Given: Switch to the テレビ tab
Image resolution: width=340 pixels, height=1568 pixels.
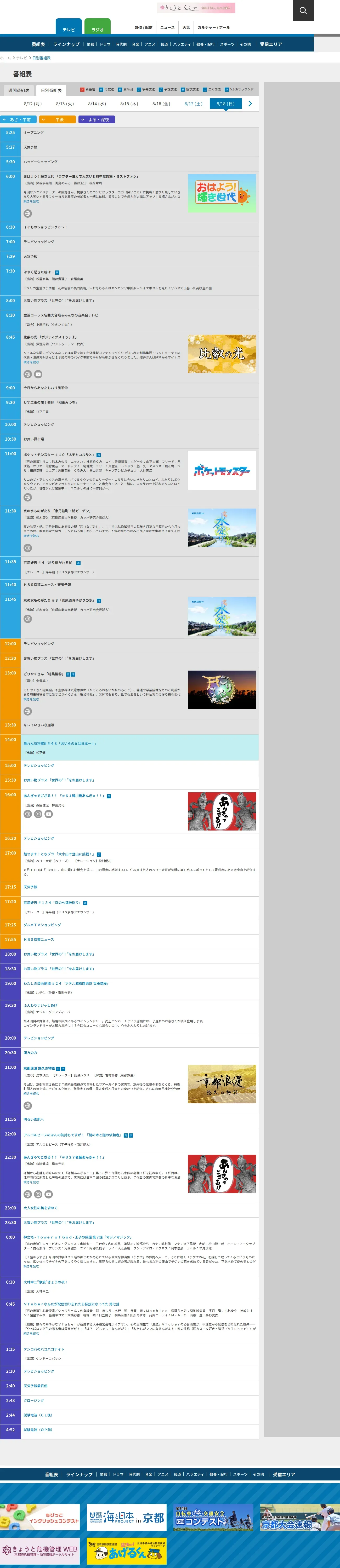Looking at the screenshot, I should pyautogui.click(x=69, y=27).
